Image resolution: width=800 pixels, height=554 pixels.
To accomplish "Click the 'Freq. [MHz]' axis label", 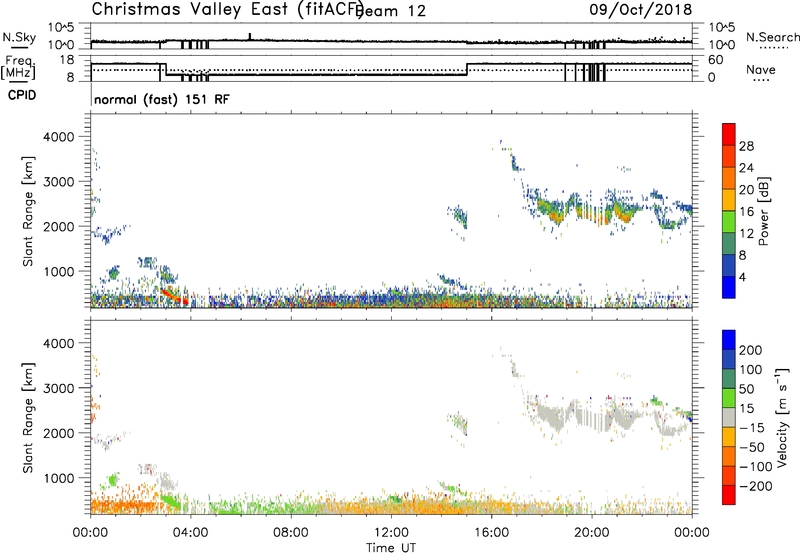I will pyautogui.click(x=19, y=67).
